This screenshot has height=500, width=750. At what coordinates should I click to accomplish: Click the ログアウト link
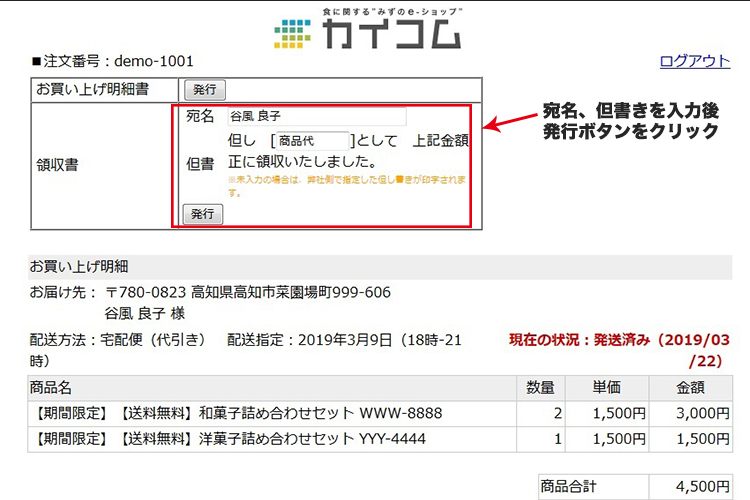(x=695, y=61)
